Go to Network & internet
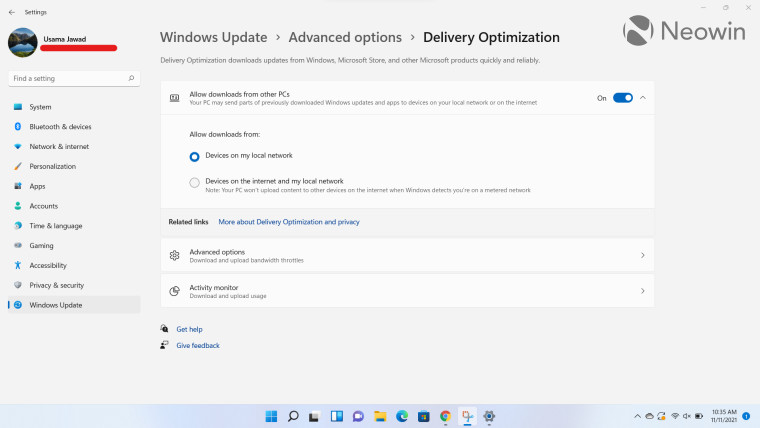Image resolution: width=760 pixels, height=428 pixels. tap(74, 146)
